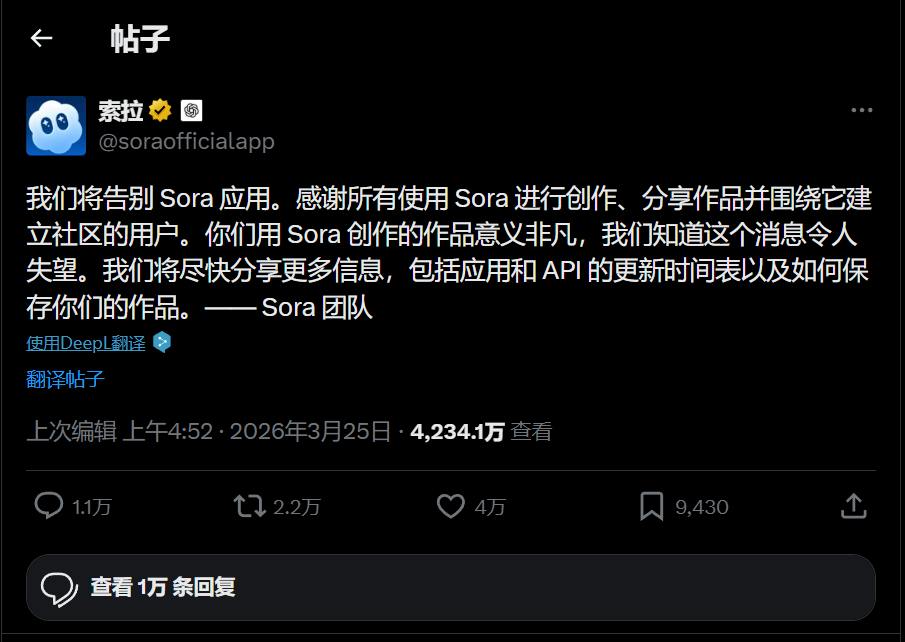Open the @soraofficialapp handle link
Screen dimensions: 905x642
tap(186, 142)
